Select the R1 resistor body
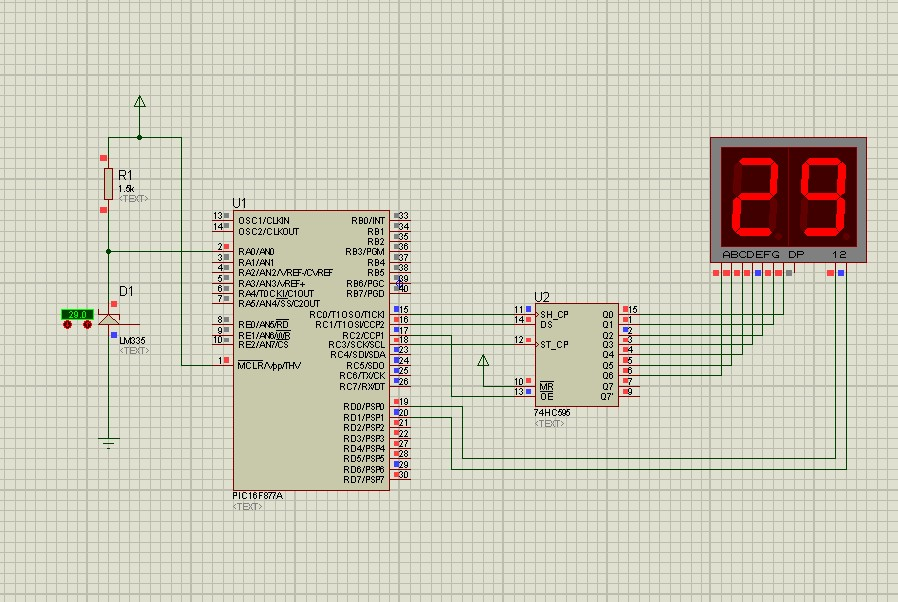 coord(108,184)
